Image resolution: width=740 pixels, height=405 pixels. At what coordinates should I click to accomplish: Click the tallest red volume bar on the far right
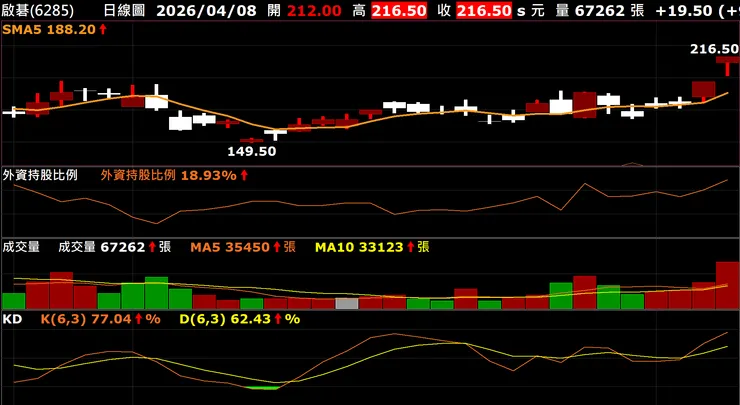pos(727,285)
